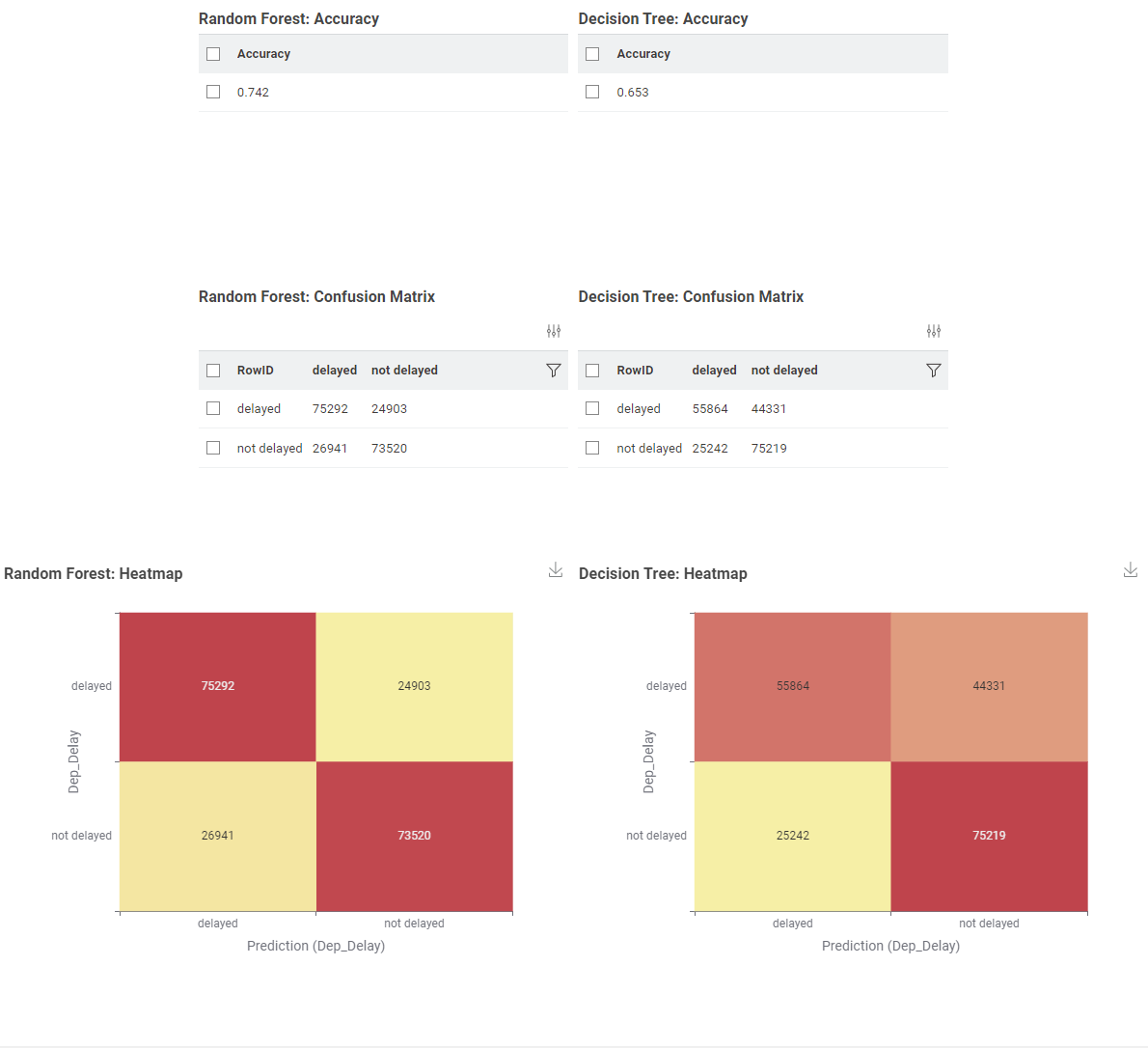Sort Decision Tree table by Accuracy header

643,54
